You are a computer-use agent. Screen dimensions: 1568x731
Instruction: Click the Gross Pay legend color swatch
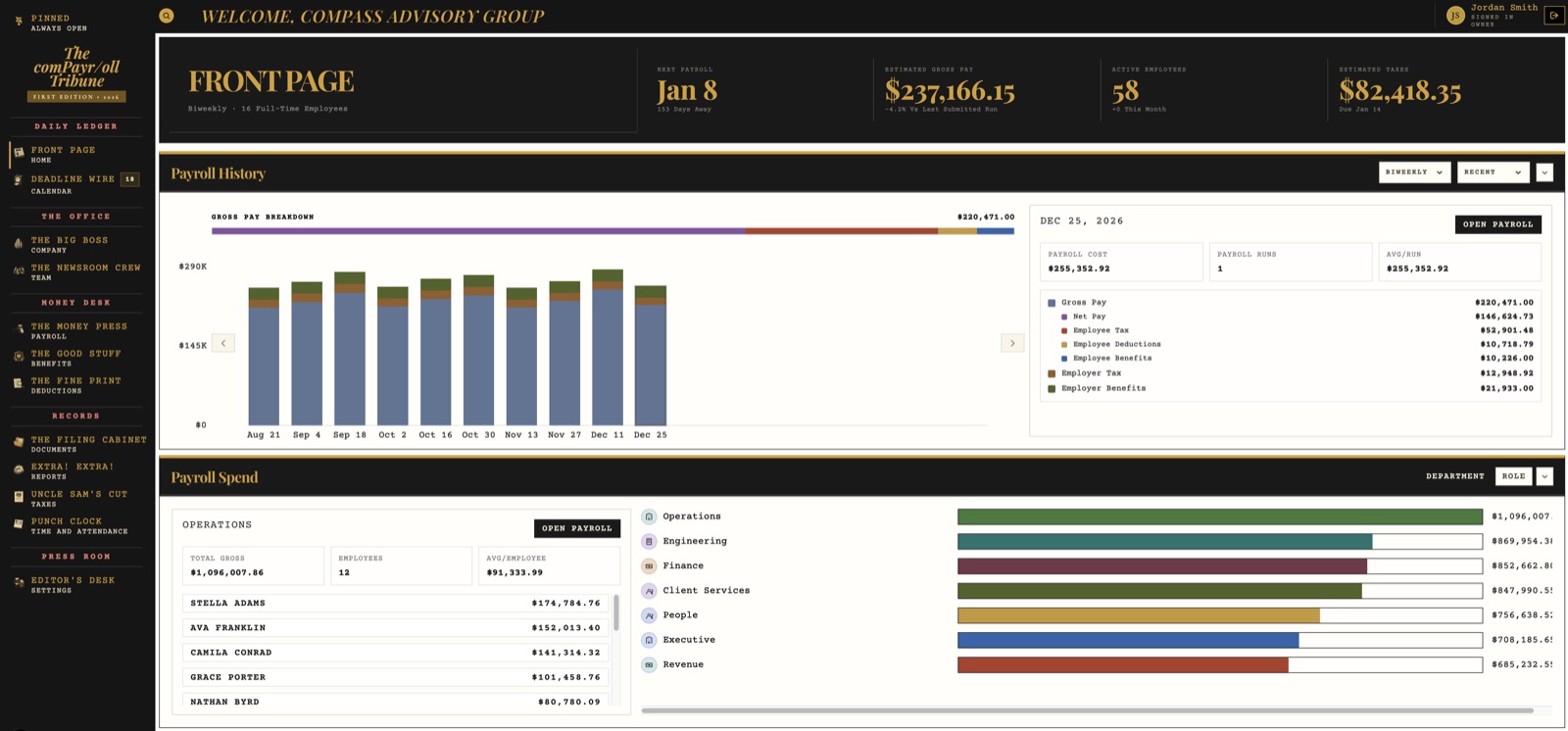pyautogui.click(x=1052, y=303)
